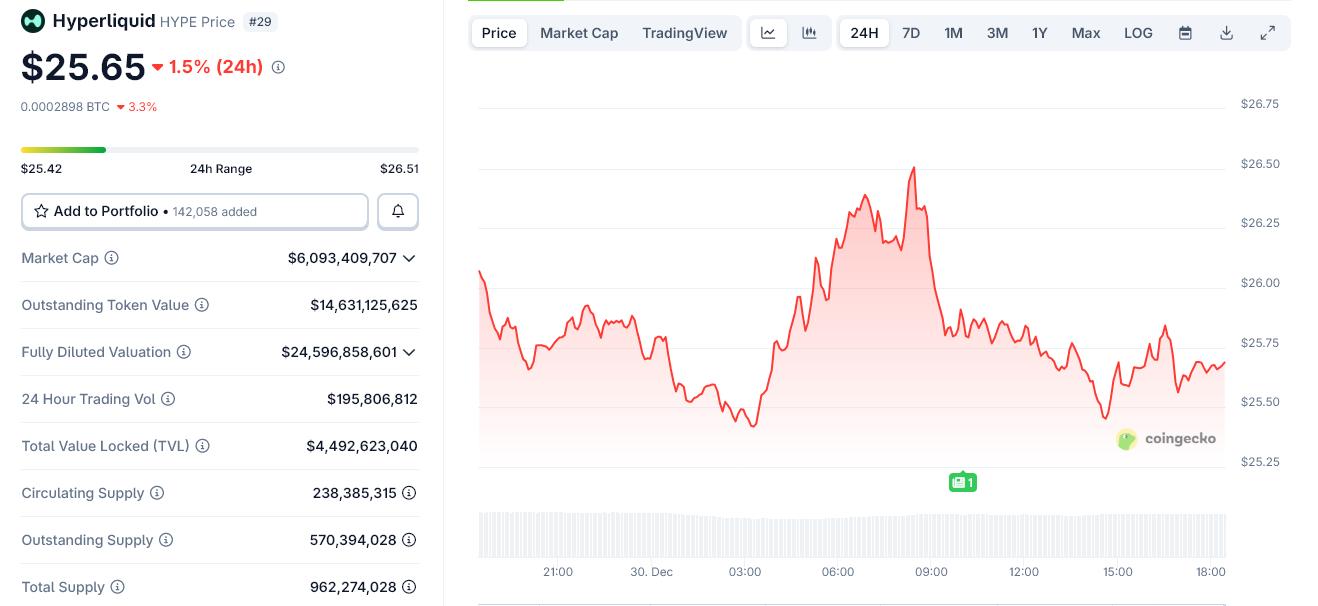Switch to line chart view icon
The image size is (1318, 606).
768,33
